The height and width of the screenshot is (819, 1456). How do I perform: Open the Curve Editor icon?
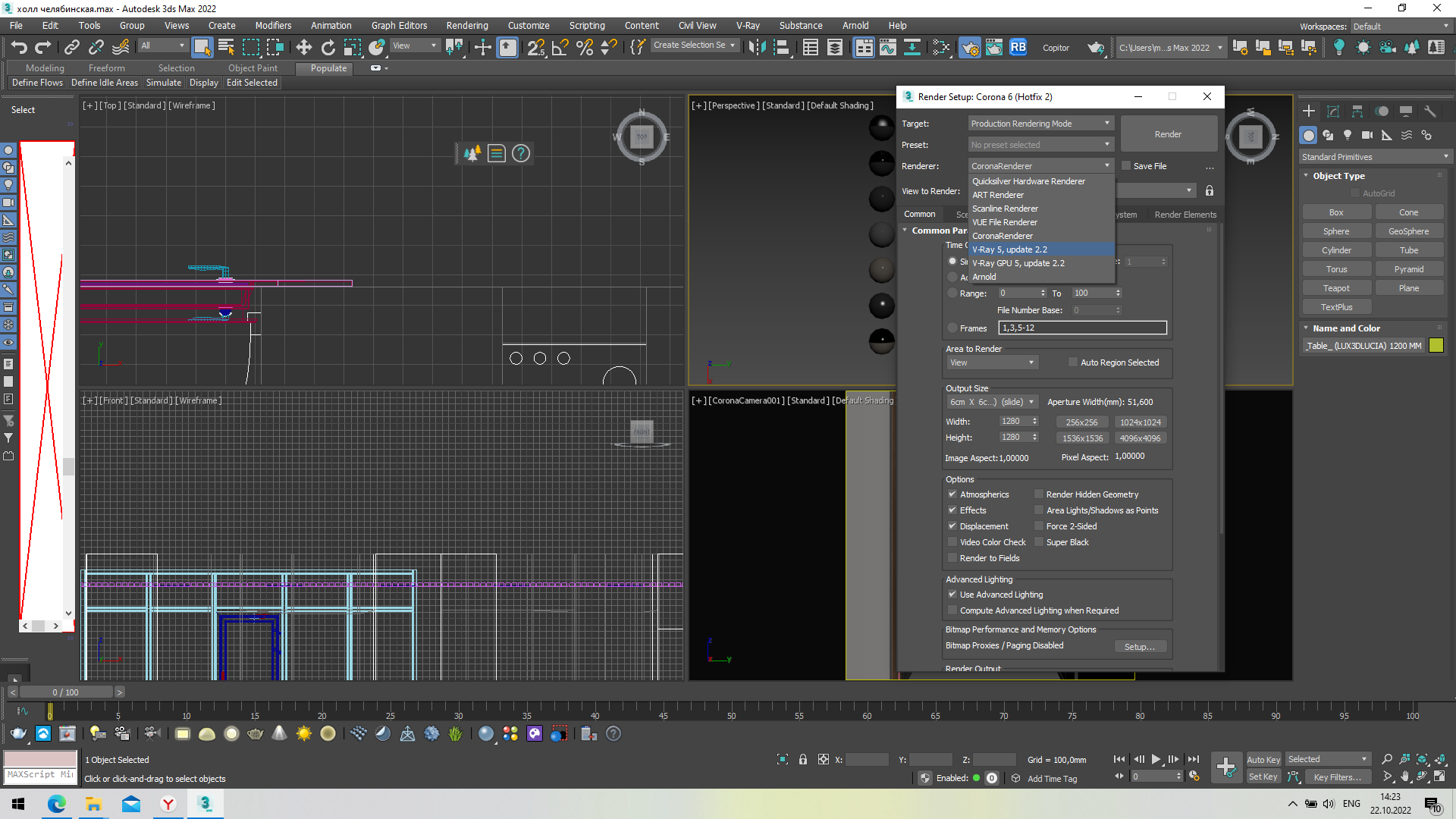pos(888,47)
